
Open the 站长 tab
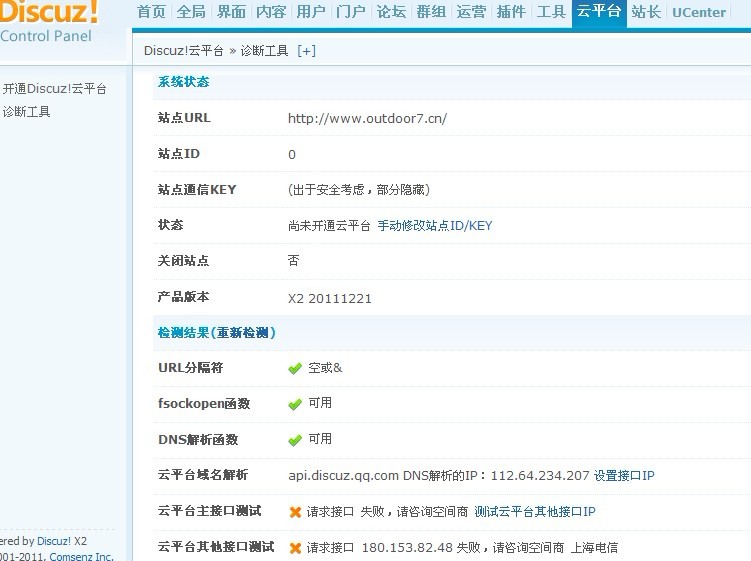coord(646,11)
